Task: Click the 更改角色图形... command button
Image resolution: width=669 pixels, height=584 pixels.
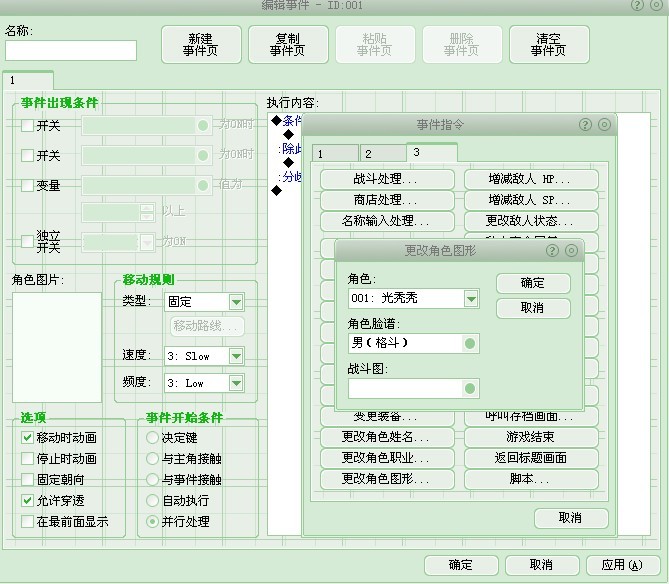Action: [387, 479]
